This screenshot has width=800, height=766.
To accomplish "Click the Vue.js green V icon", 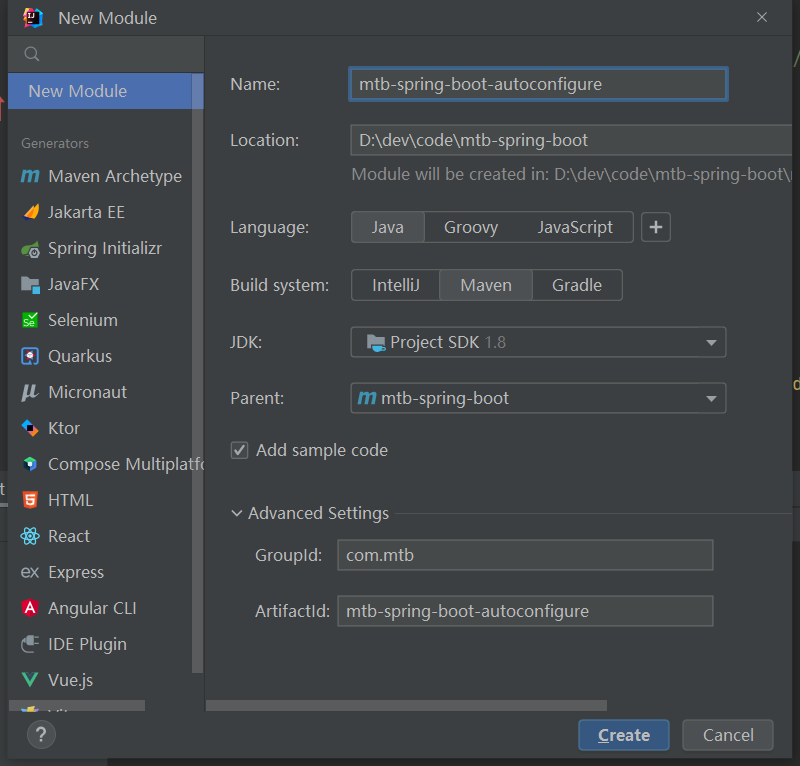I will point(30,680).
